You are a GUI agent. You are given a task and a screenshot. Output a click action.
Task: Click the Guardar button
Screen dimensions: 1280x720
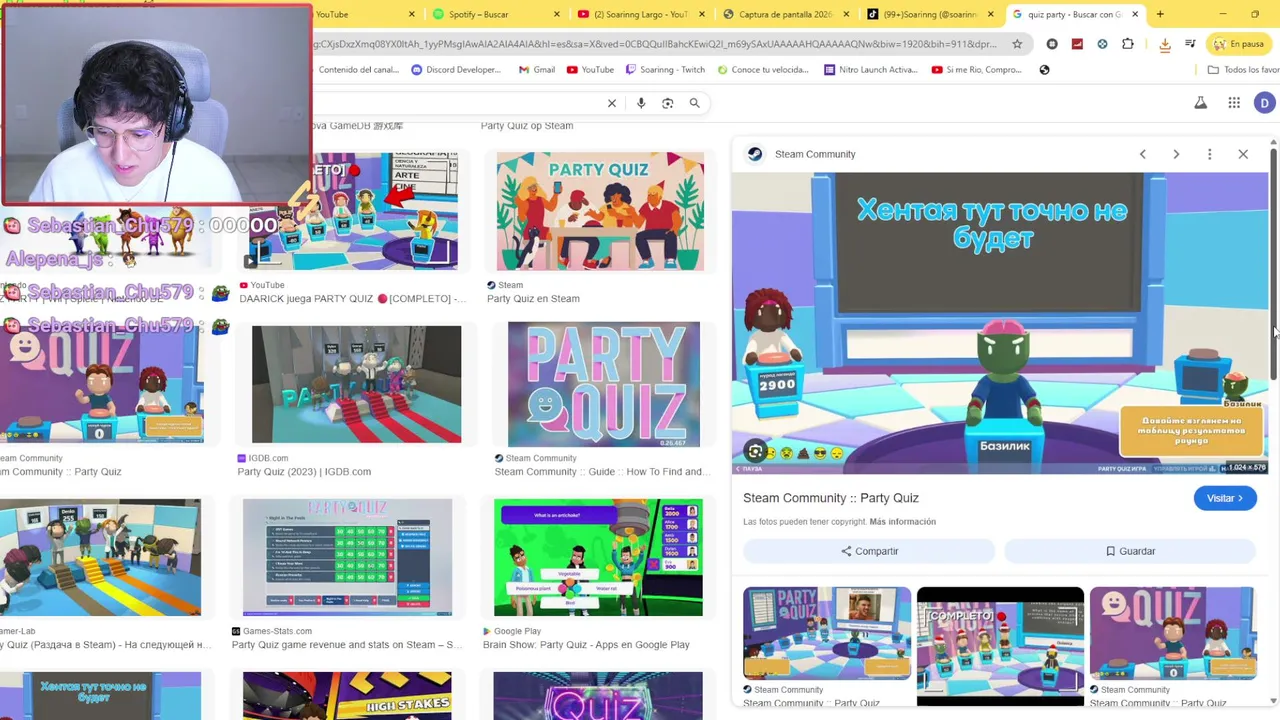pyautogui.click(x=1130, y=551)
